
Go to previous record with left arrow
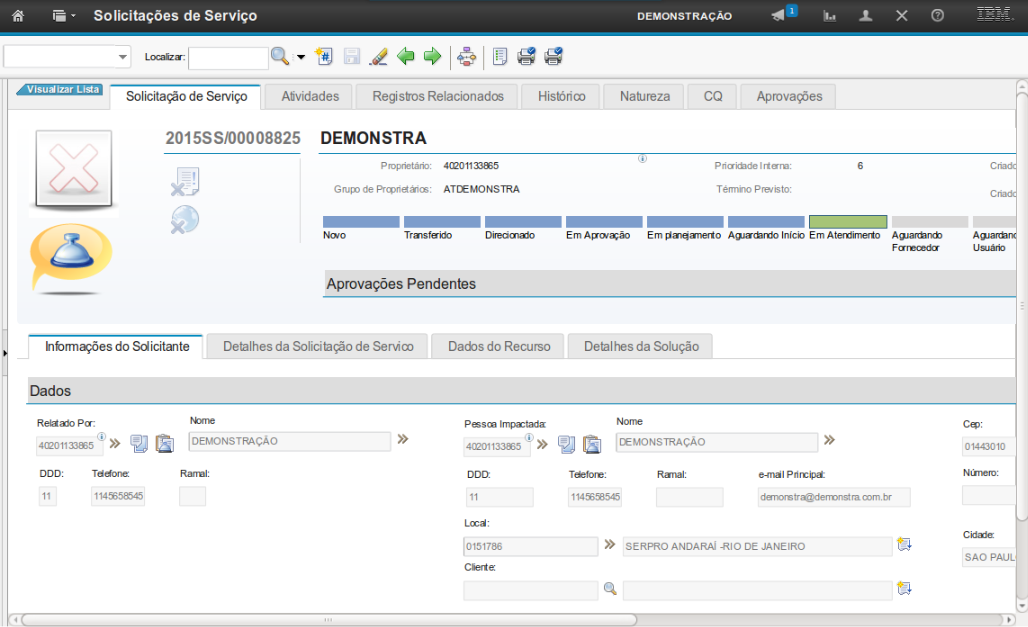406,57
